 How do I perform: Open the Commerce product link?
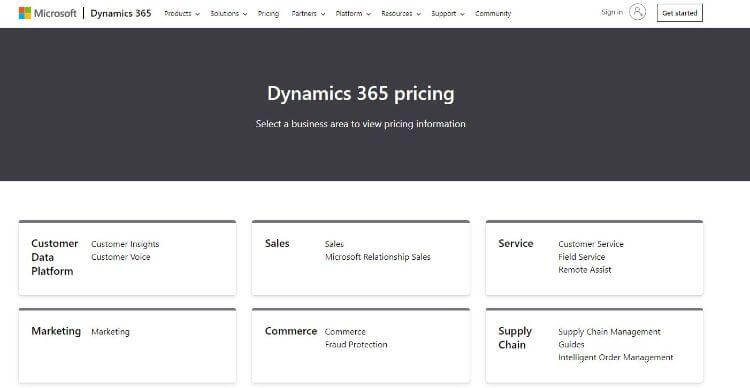click(x=345, y=332)
